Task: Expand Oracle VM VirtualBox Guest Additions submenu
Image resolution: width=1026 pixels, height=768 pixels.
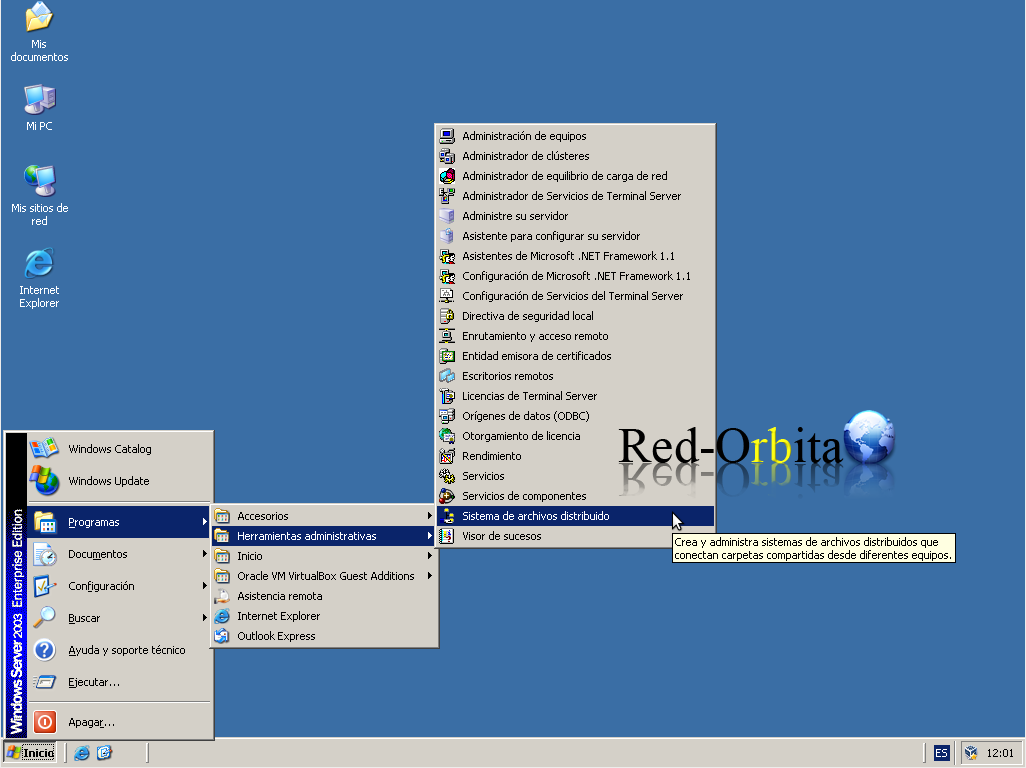Action: (323, 576)
